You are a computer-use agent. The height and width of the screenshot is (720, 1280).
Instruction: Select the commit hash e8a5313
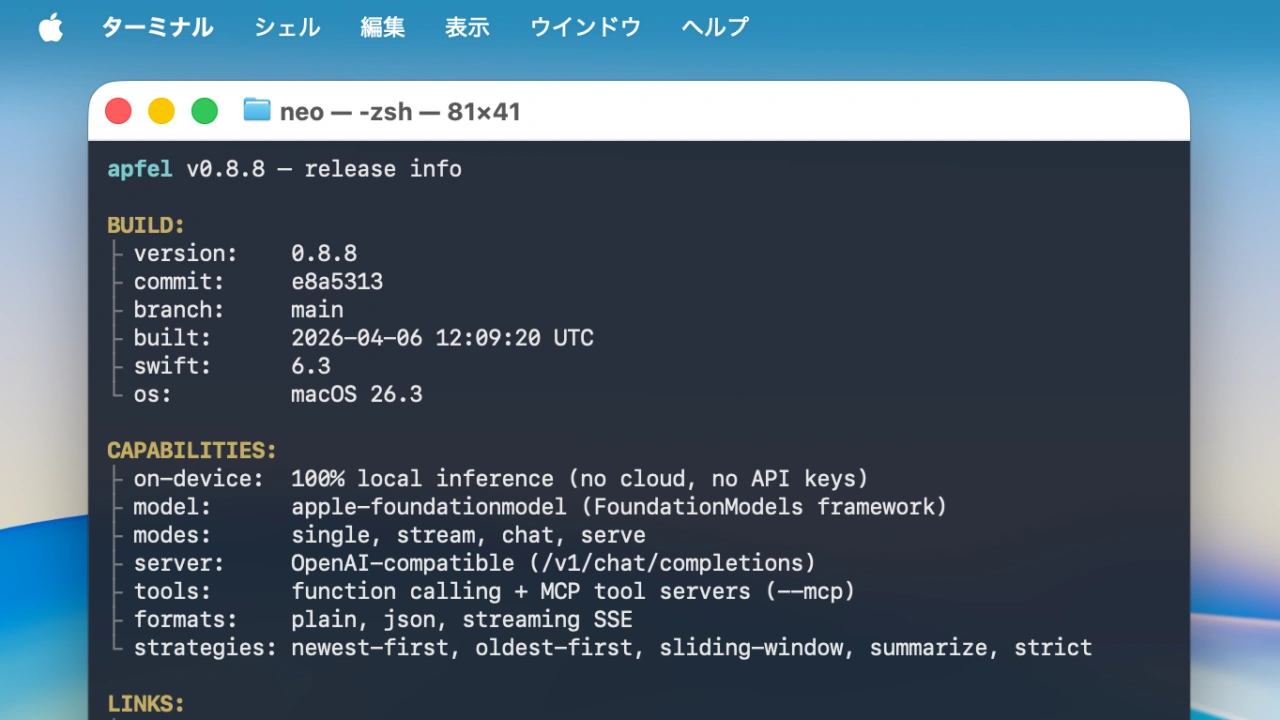pos(336,281)
